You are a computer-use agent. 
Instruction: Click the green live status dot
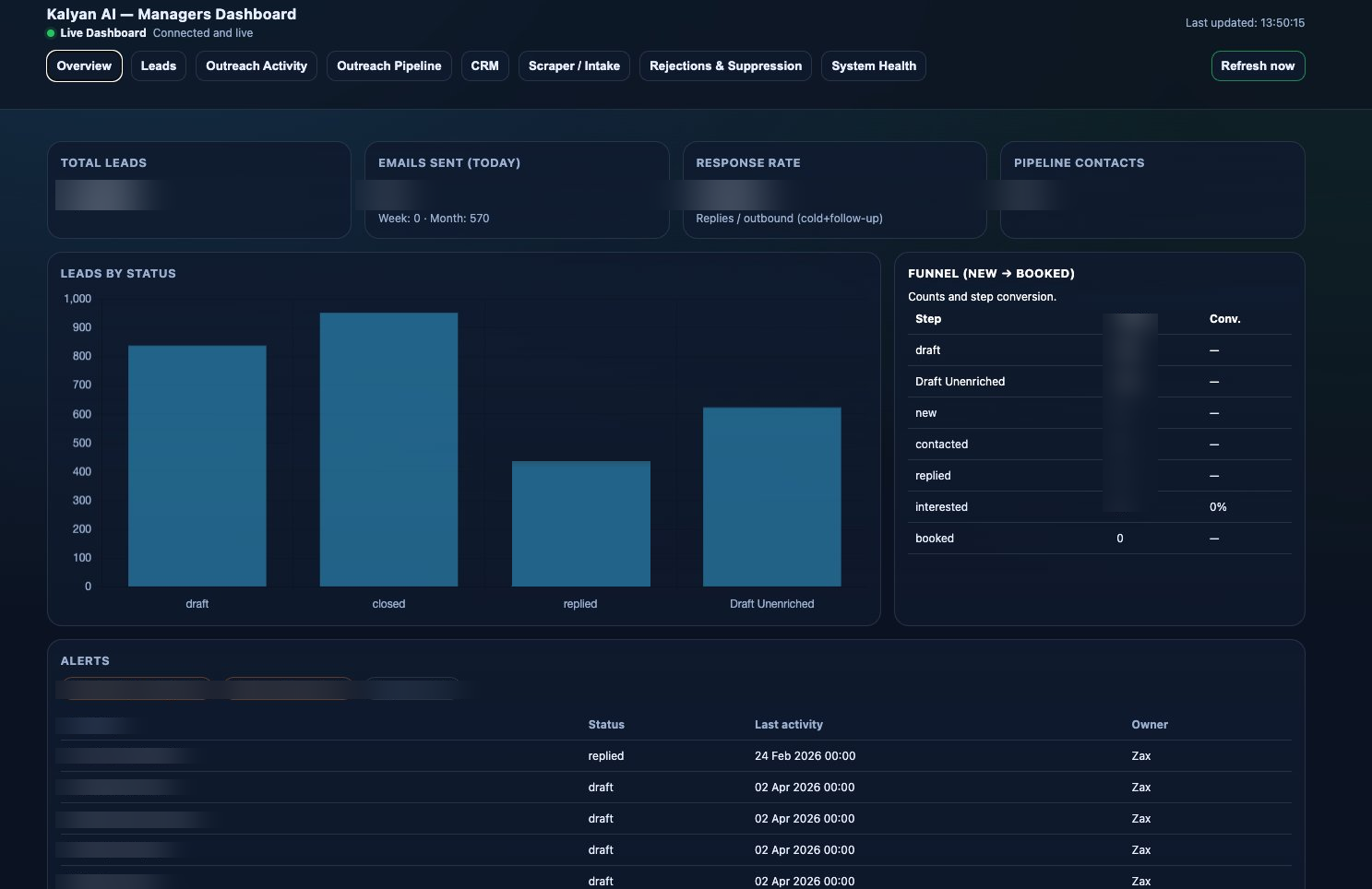click(51, 33)
